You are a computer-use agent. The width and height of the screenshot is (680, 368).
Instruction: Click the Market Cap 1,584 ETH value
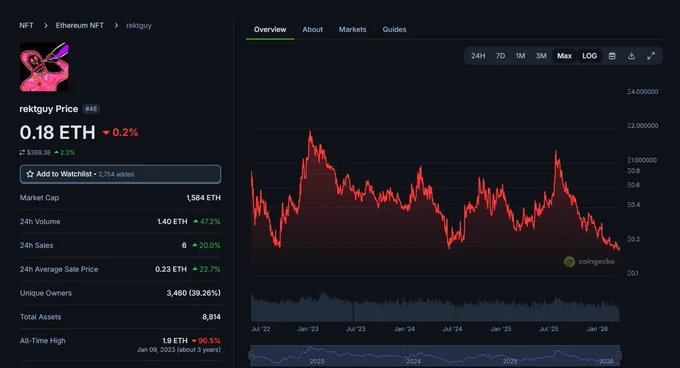click(203, 198)
